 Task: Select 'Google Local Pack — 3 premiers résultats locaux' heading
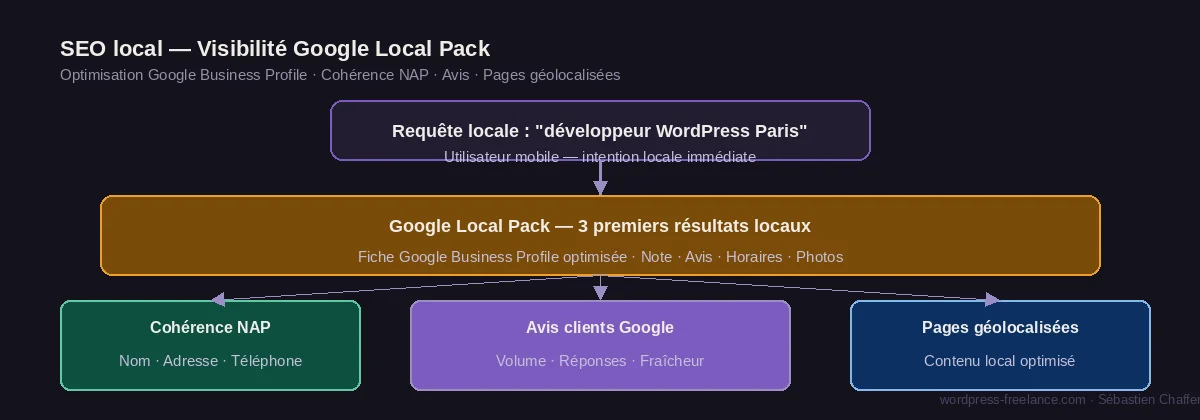(x=600, y=226)
